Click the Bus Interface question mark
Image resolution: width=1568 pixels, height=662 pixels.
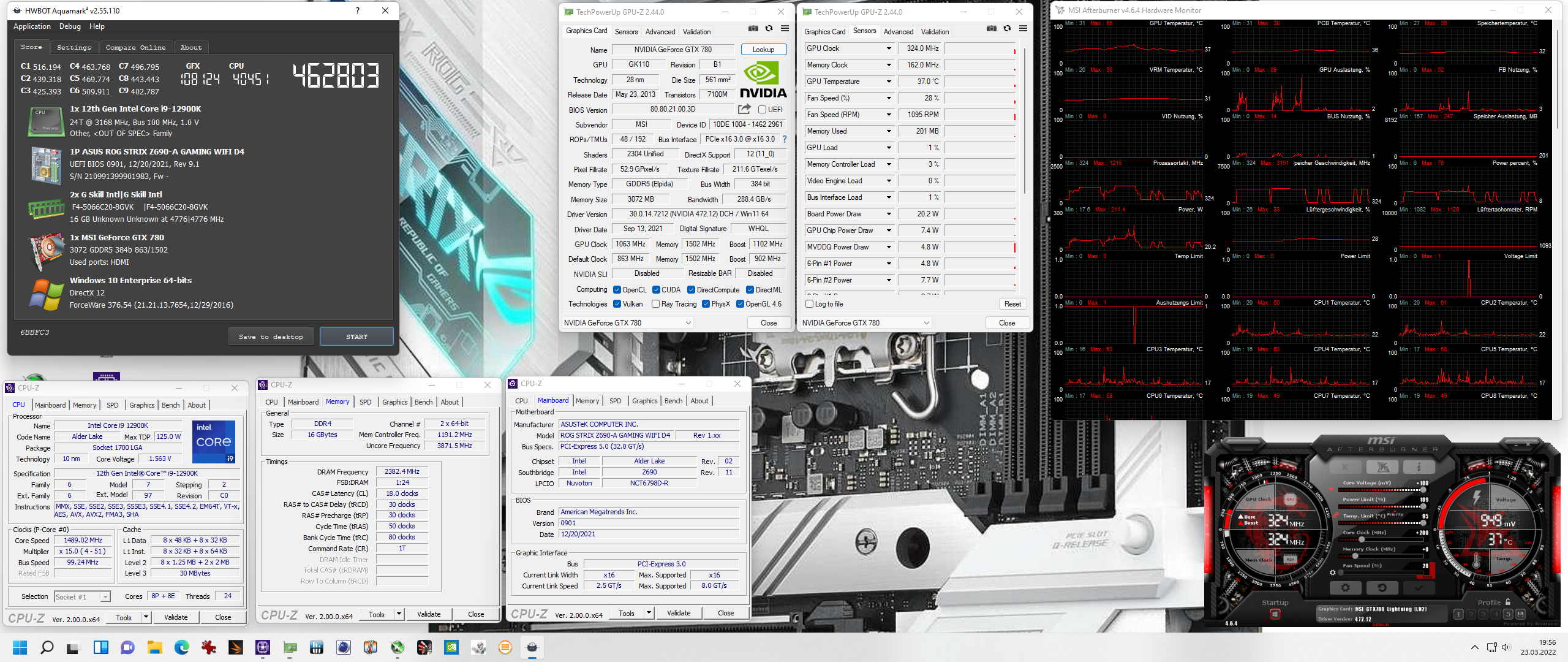(x=784, y=139)
